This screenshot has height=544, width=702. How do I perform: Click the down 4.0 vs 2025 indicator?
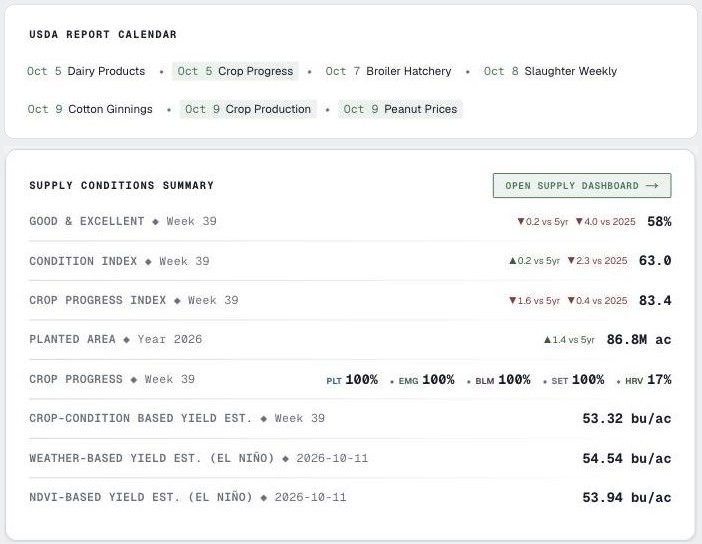pos(605,222)
